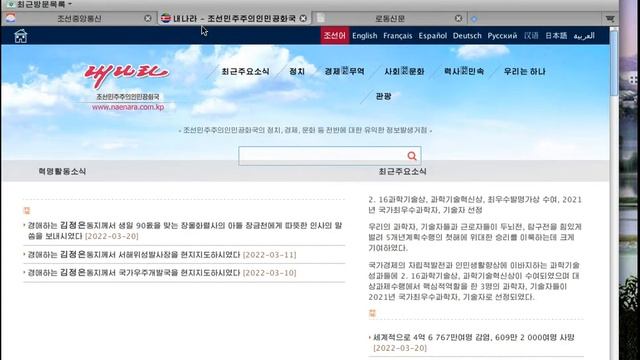The height and width of the screenshot is (360, 640).
Task: Close the 조선중앙통신 tab
Action: click(148, 18)
